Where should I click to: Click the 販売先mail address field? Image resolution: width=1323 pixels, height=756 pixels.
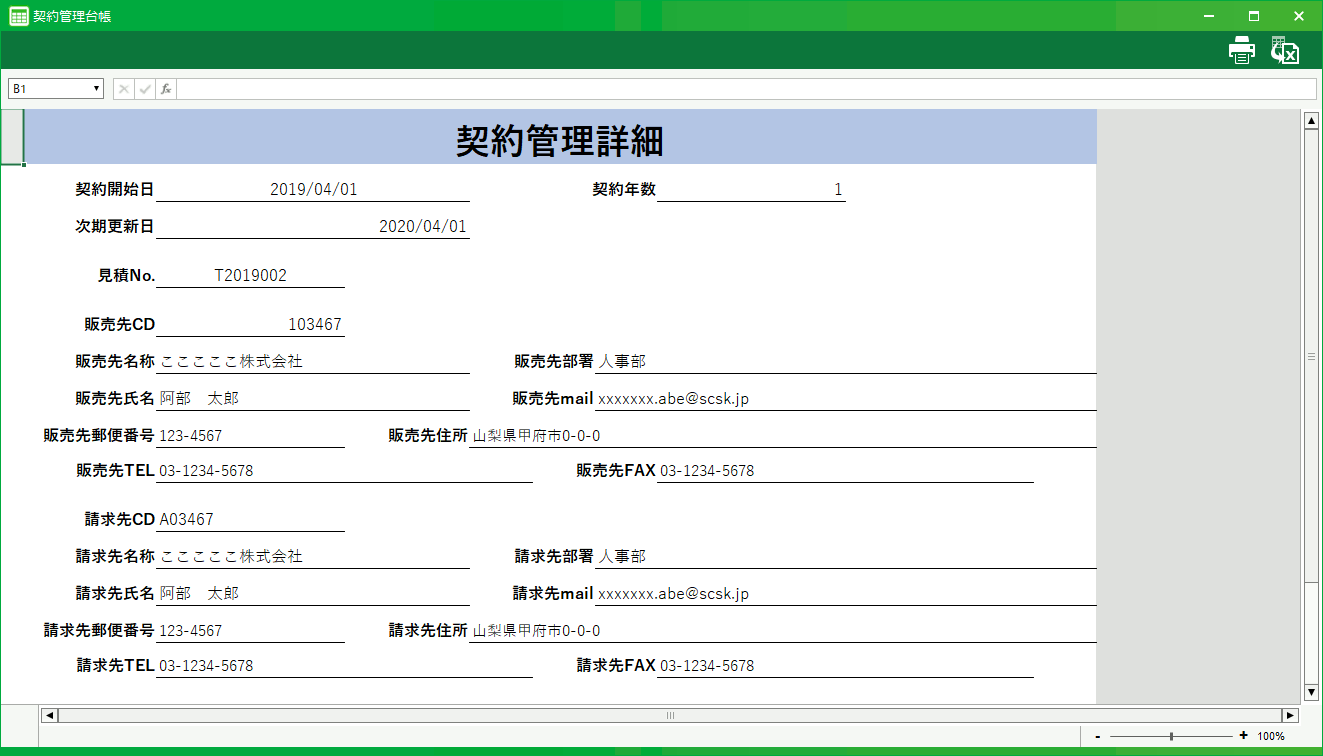click(x=845, y=399)
